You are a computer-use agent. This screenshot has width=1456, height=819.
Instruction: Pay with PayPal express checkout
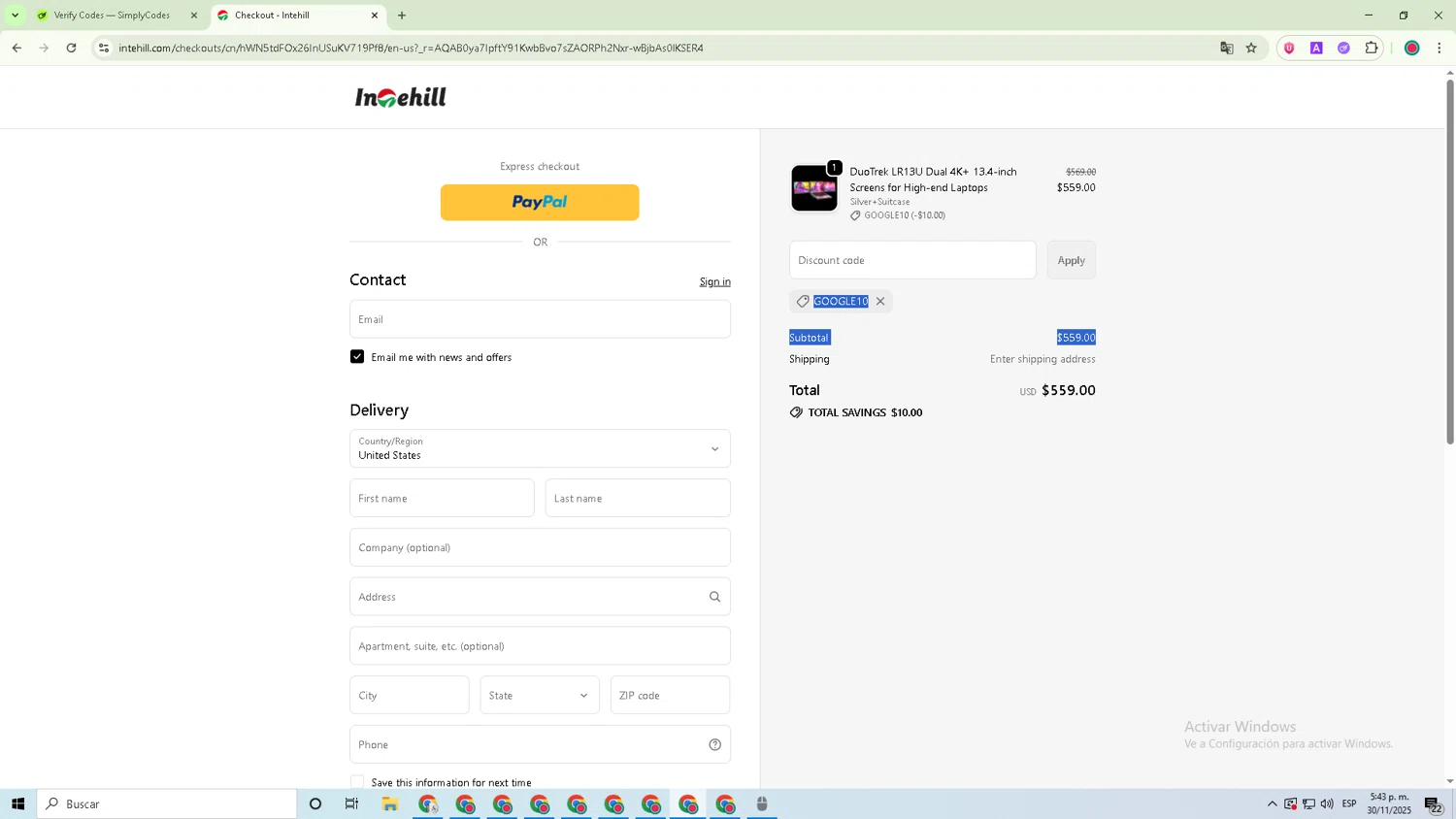pyautogui.click(x=540, y=203)
